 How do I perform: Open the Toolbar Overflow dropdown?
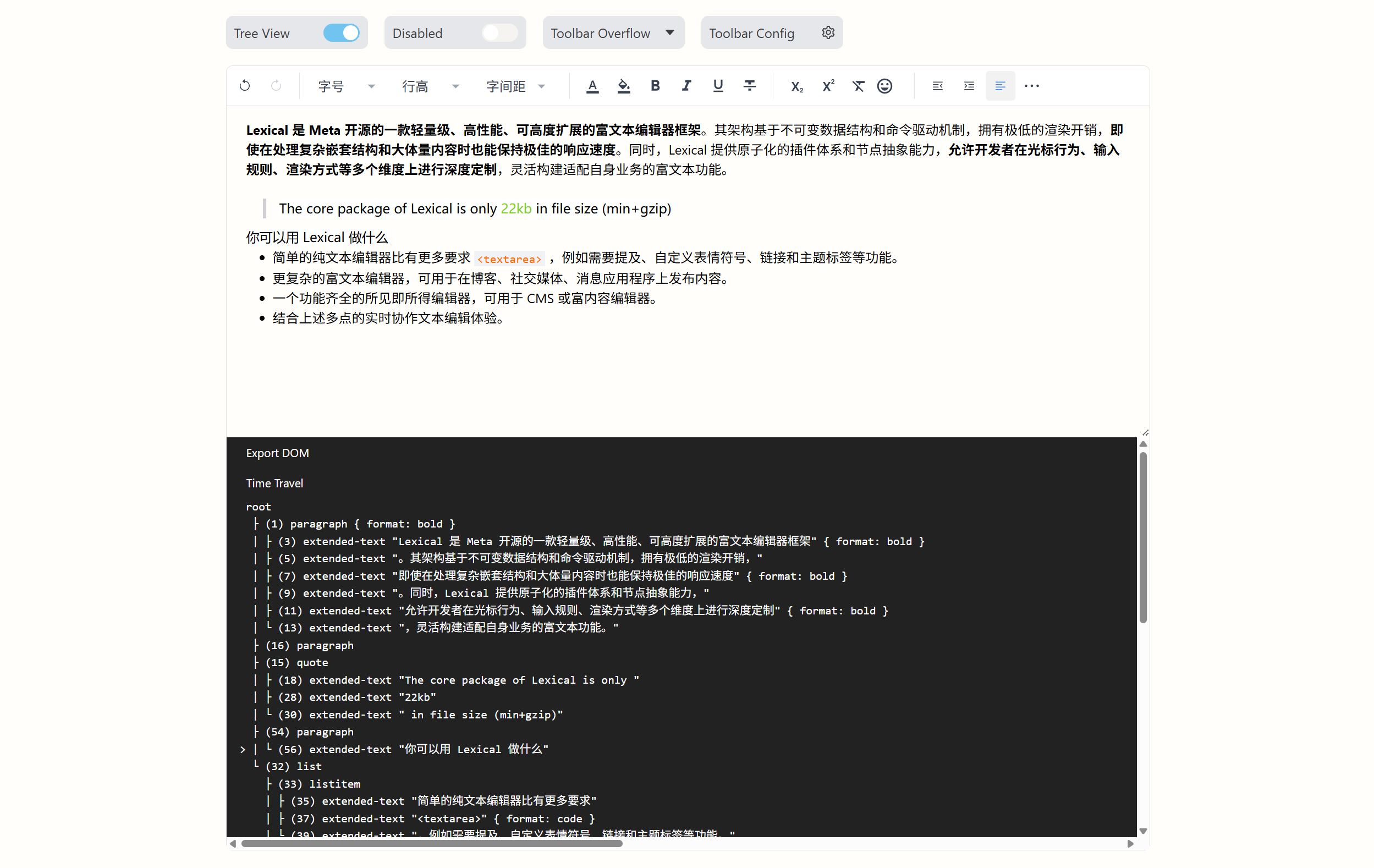tap(613, 32)
